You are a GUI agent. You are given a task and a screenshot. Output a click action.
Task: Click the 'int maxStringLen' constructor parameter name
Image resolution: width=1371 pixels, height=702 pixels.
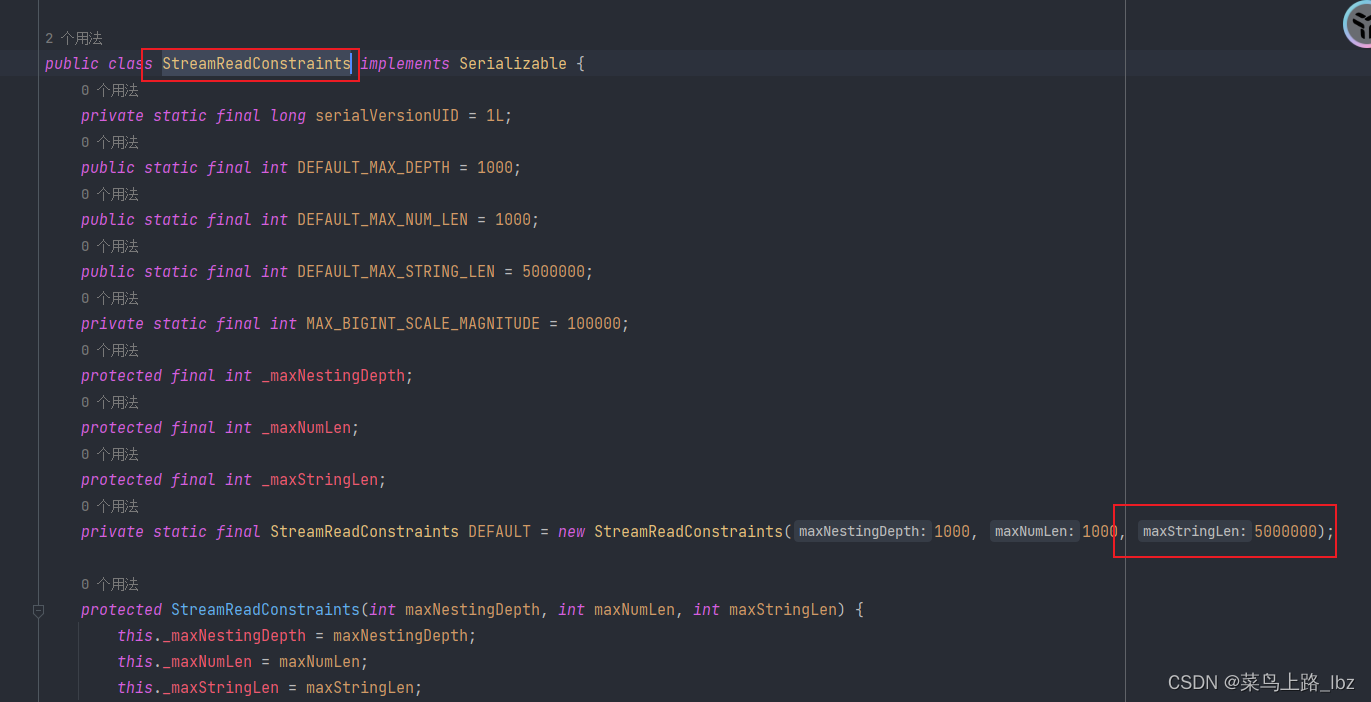click(783, 610)
